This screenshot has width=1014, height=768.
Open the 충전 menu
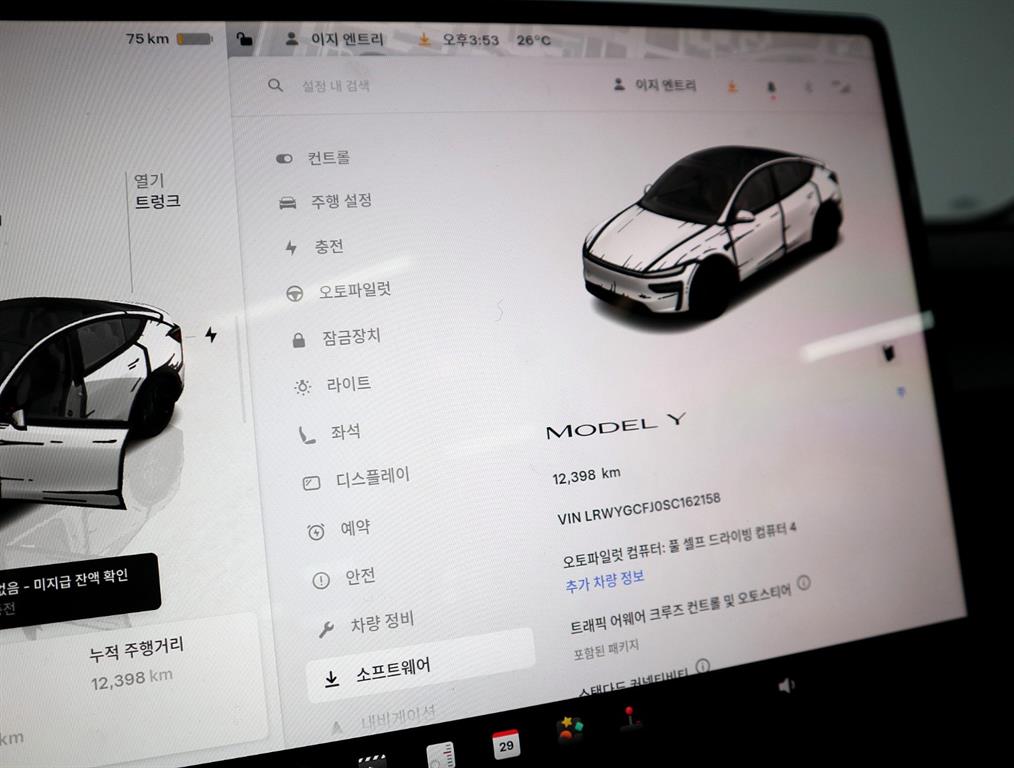click(329, 246)
